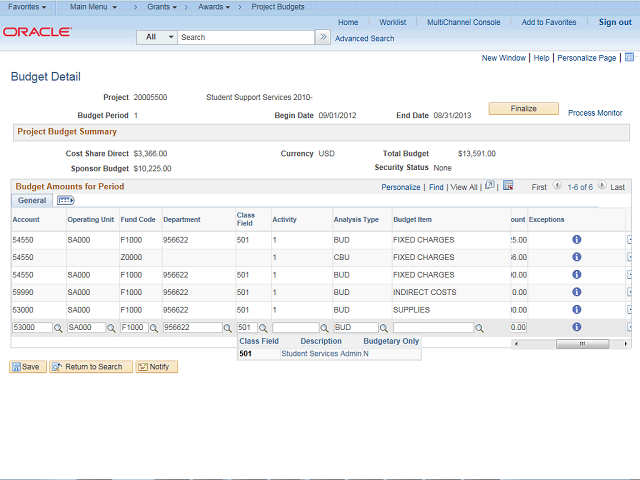Click the Save button
This screenshot has width=640, height=480.
[26, 367]
